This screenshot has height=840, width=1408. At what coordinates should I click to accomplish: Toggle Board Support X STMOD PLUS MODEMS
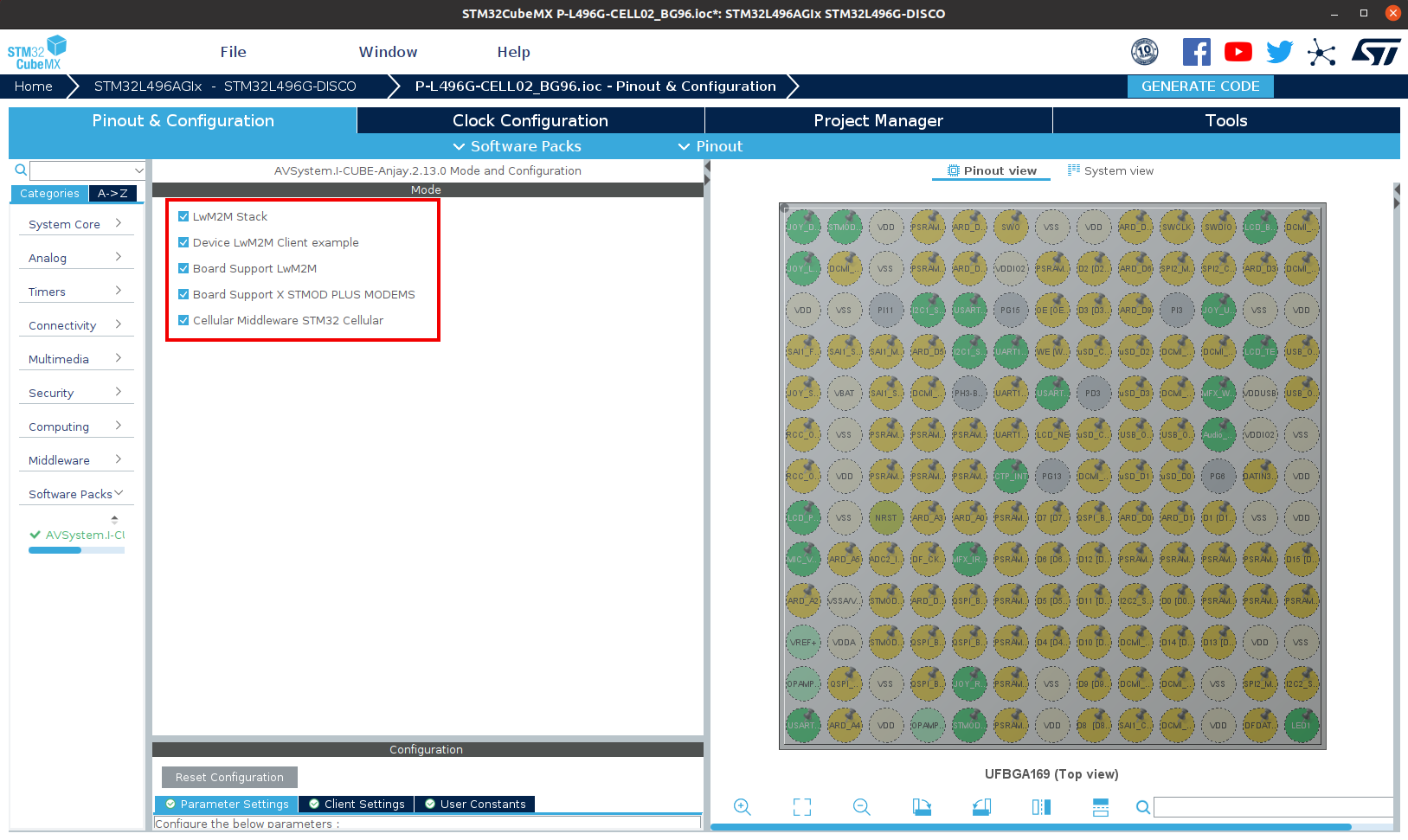pos(183,294)
